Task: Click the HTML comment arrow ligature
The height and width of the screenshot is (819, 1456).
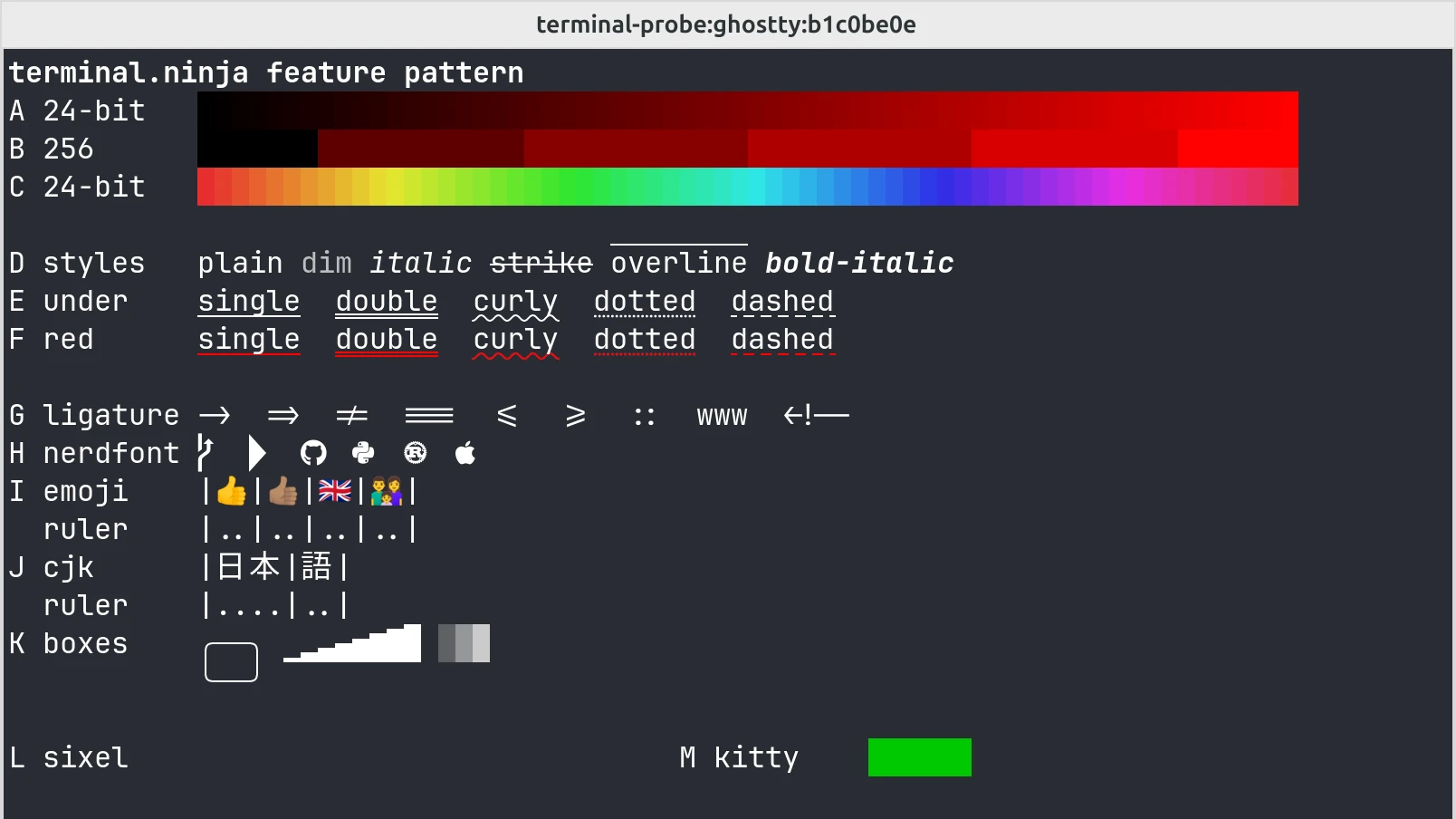Action: (817, 415)
